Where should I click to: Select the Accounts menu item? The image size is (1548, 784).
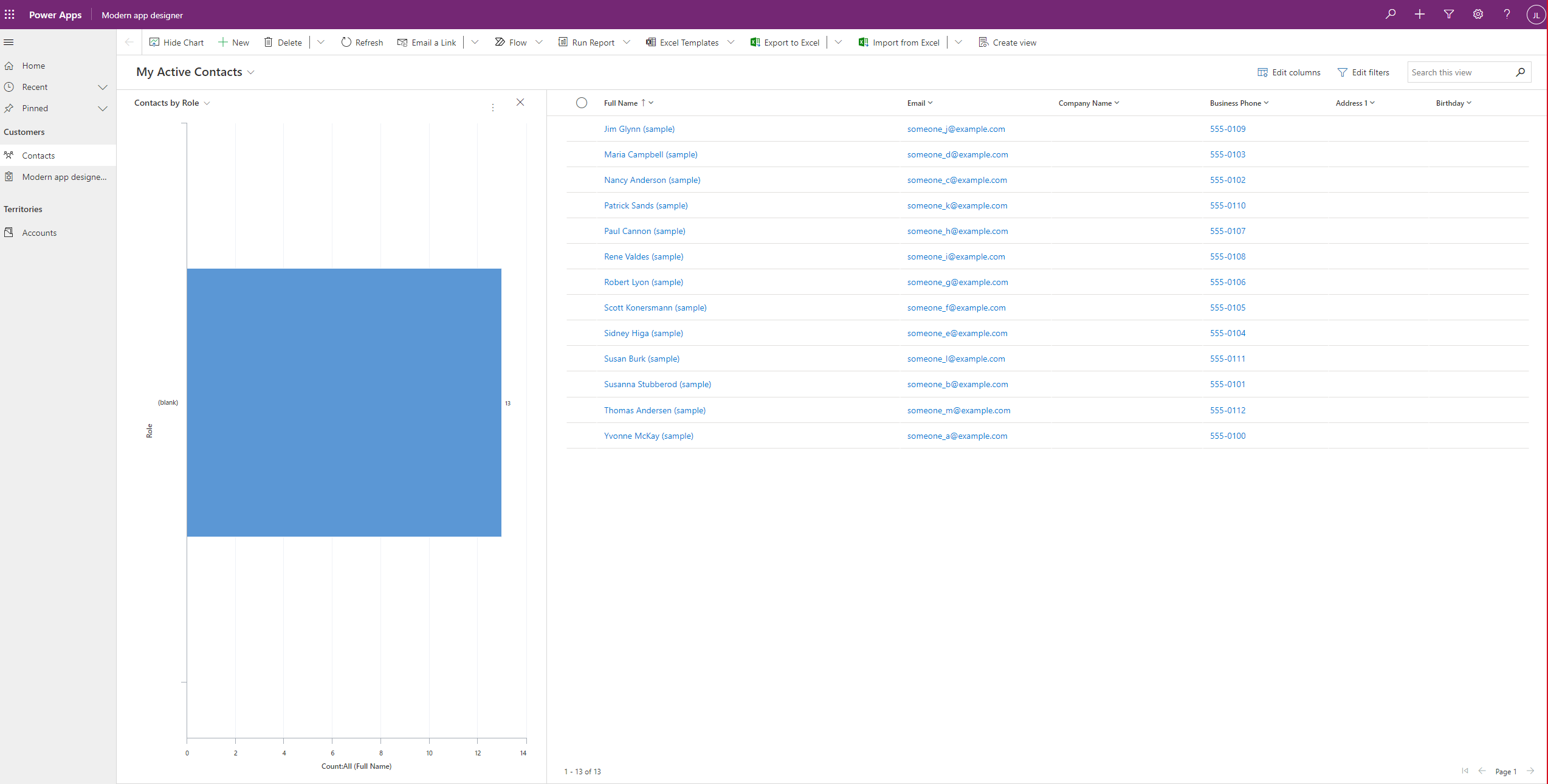39,232
